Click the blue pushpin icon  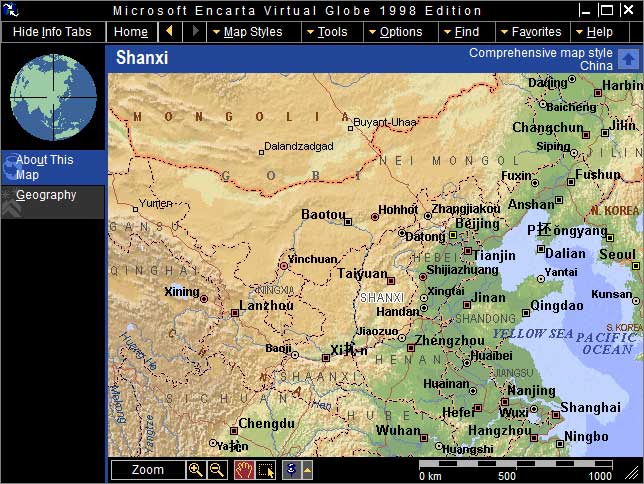pos(292,470)
